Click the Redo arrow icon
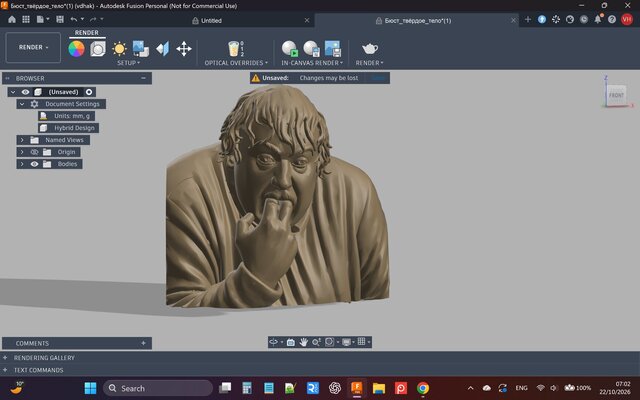 click(x=93, y=19)
